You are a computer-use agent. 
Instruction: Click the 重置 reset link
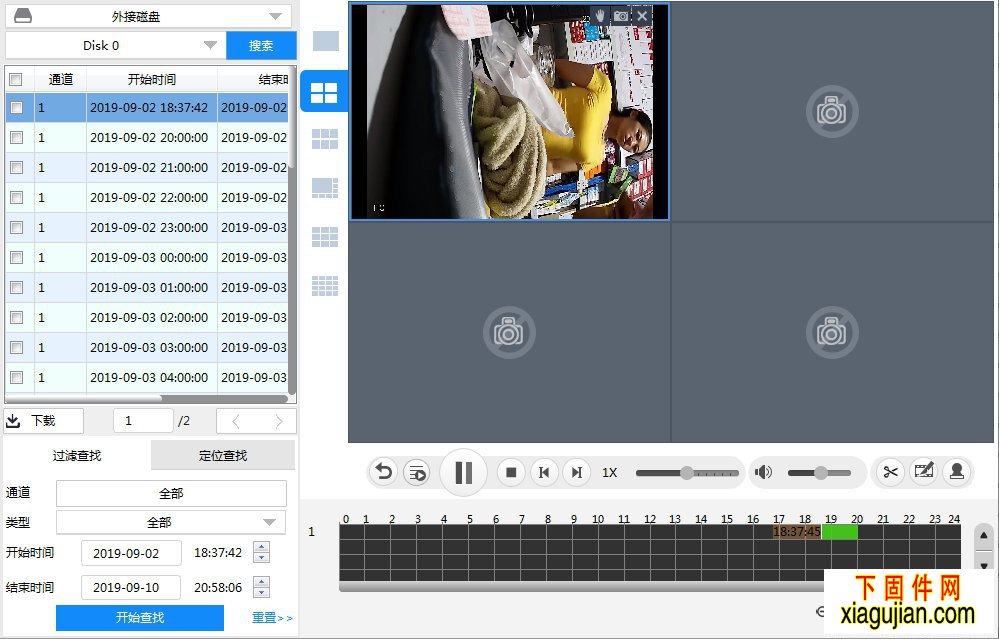(x=272, y=617)
